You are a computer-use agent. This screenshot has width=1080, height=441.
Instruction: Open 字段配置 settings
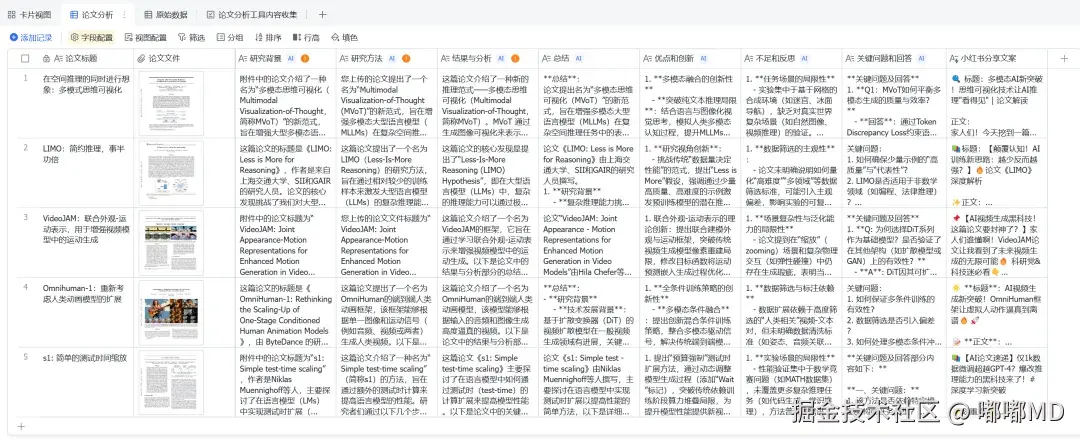[92, 37]
